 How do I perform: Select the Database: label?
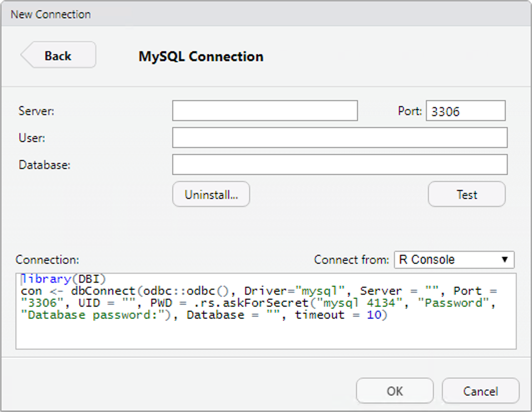pyautogui.click(x=44, y=165)
